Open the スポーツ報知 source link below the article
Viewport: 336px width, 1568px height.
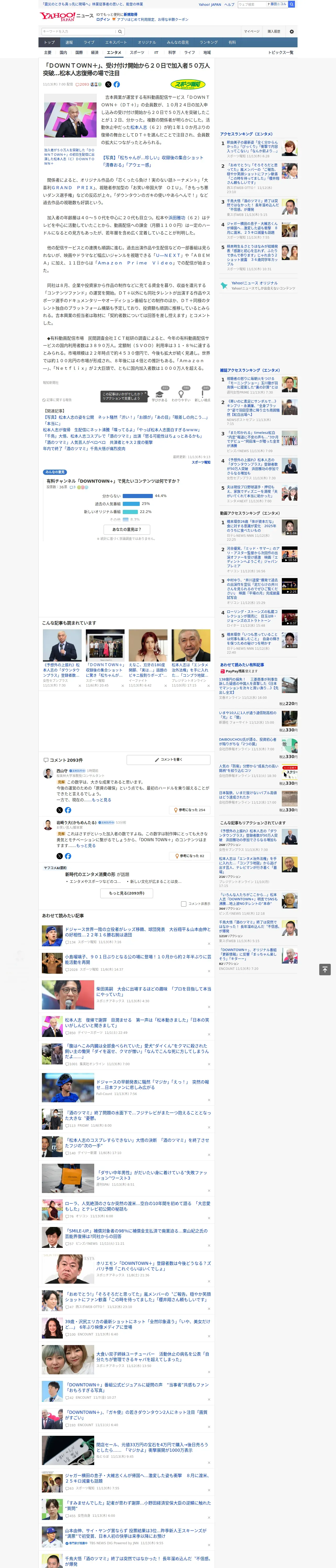click(201, 463)
